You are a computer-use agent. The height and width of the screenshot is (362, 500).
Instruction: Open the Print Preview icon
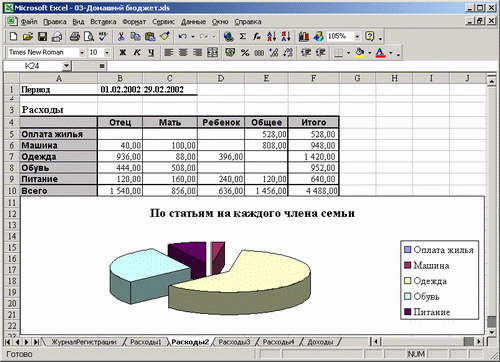pyautogui.click(x=89, y=36)
